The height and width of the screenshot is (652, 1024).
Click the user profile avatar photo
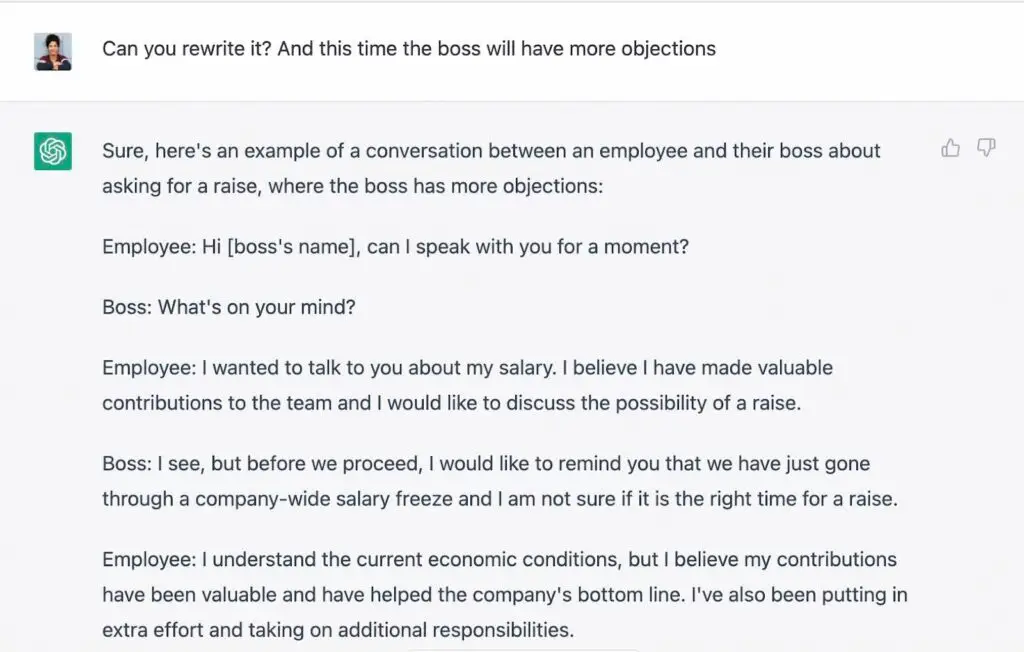coord(52,51)
